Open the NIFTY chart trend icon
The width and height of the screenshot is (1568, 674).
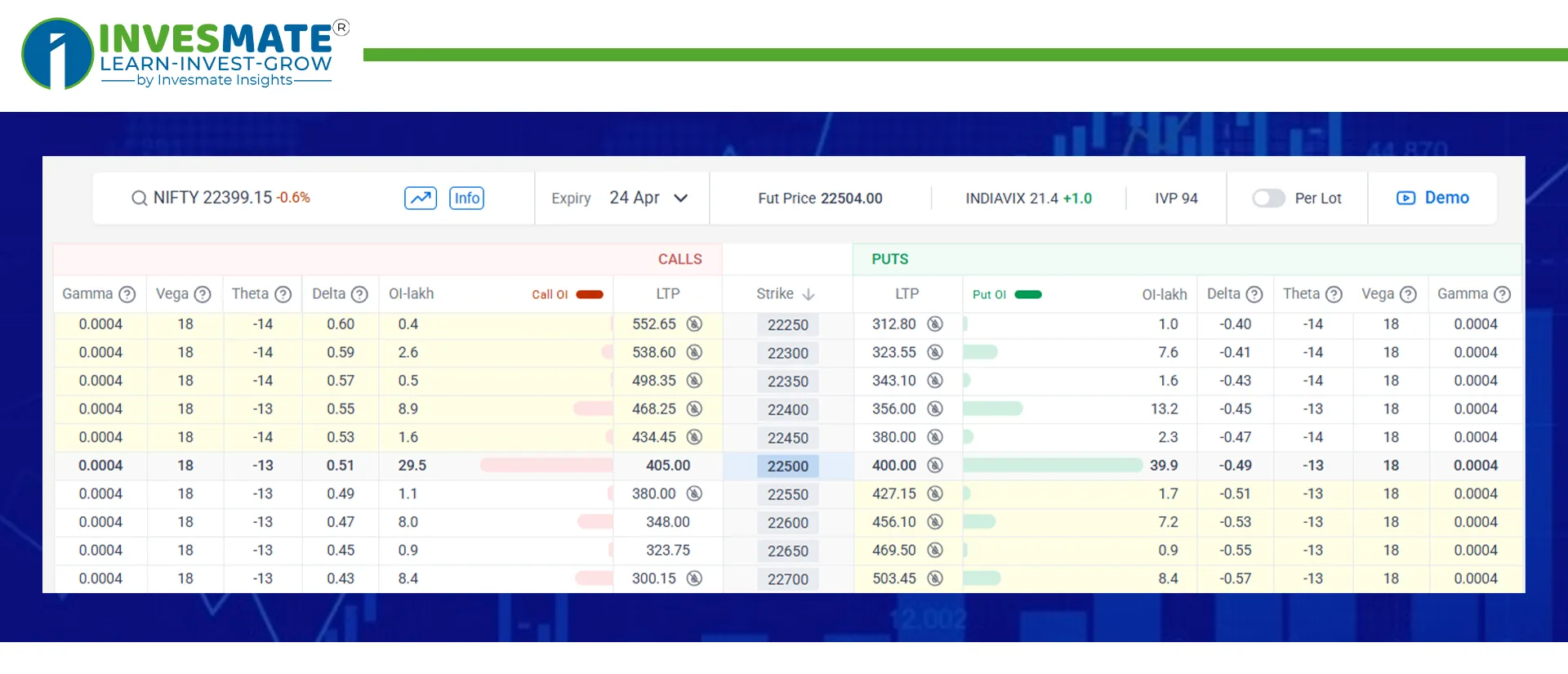point(421,199)
